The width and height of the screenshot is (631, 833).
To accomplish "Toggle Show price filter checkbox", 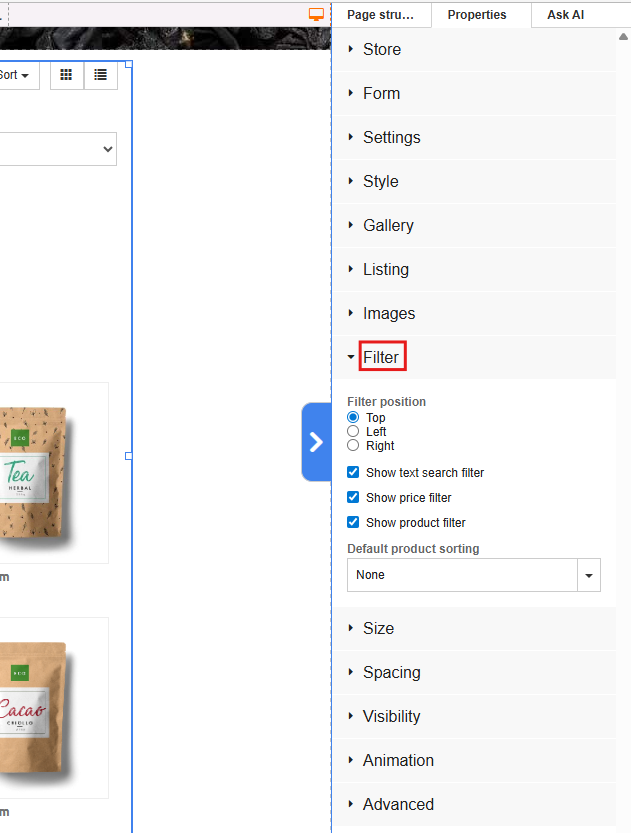I will (x=353, y=497).
